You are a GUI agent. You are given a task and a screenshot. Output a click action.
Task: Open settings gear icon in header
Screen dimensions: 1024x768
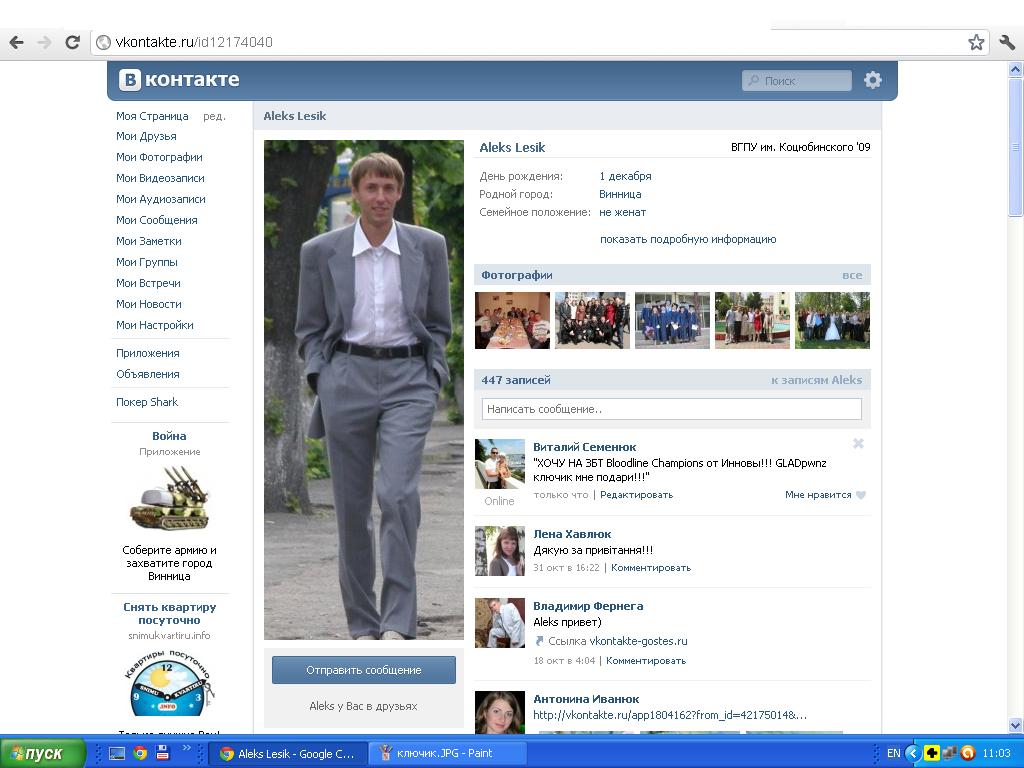click(x=873, y=80)
